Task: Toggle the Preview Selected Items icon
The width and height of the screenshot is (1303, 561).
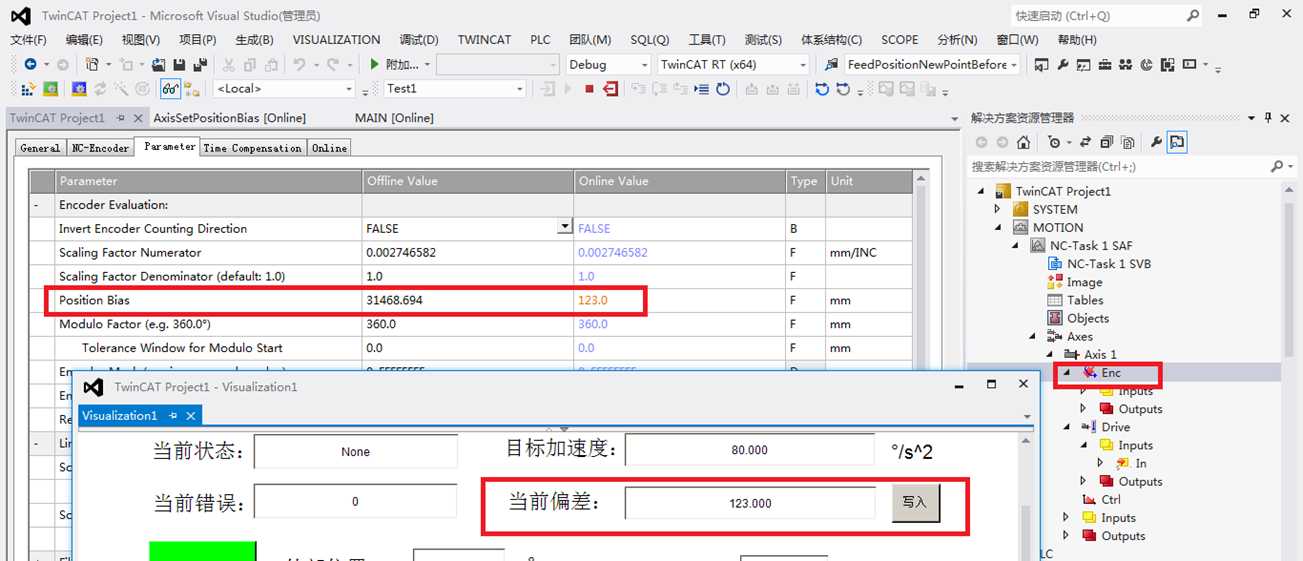Action: pos(1176,142)
